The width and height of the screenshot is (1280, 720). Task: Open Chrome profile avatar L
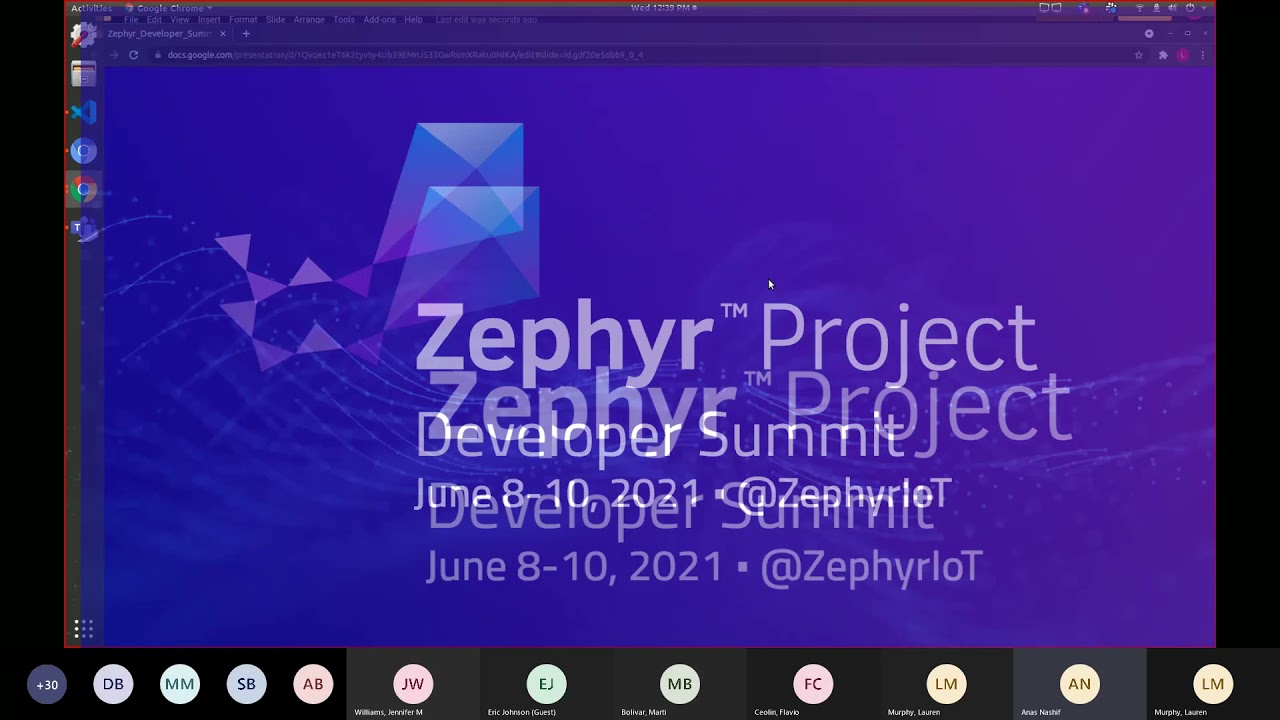1183,55
